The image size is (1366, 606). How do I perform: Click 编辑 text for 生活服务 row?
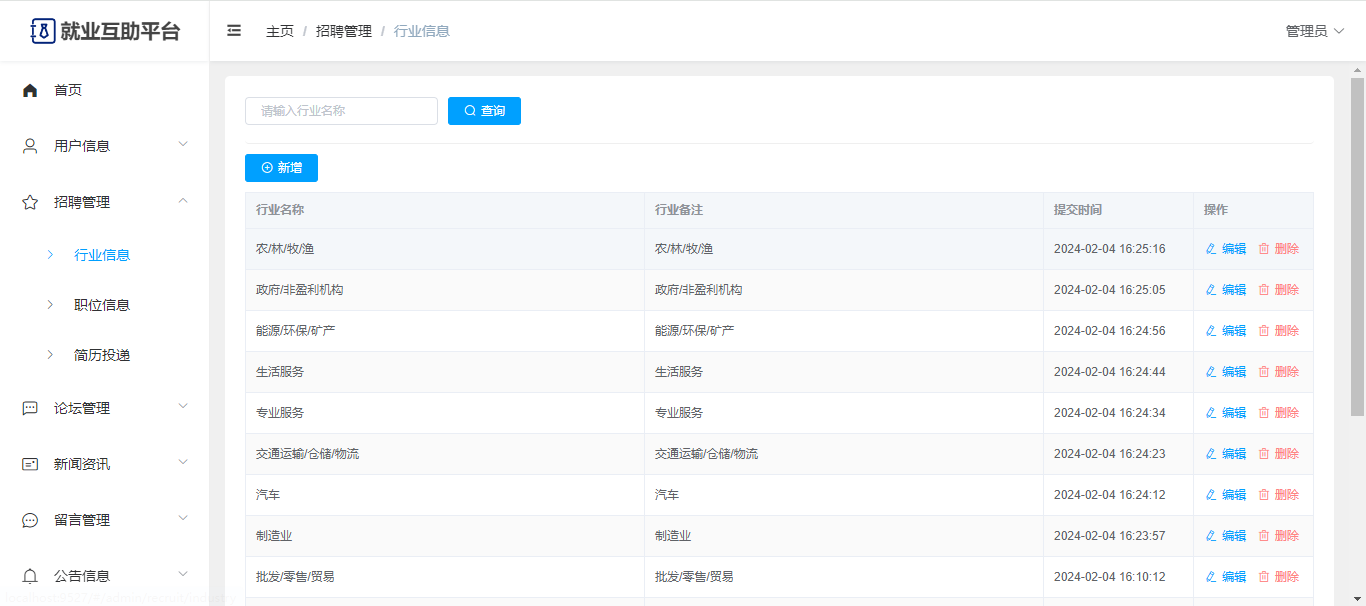click(1234, 372)
